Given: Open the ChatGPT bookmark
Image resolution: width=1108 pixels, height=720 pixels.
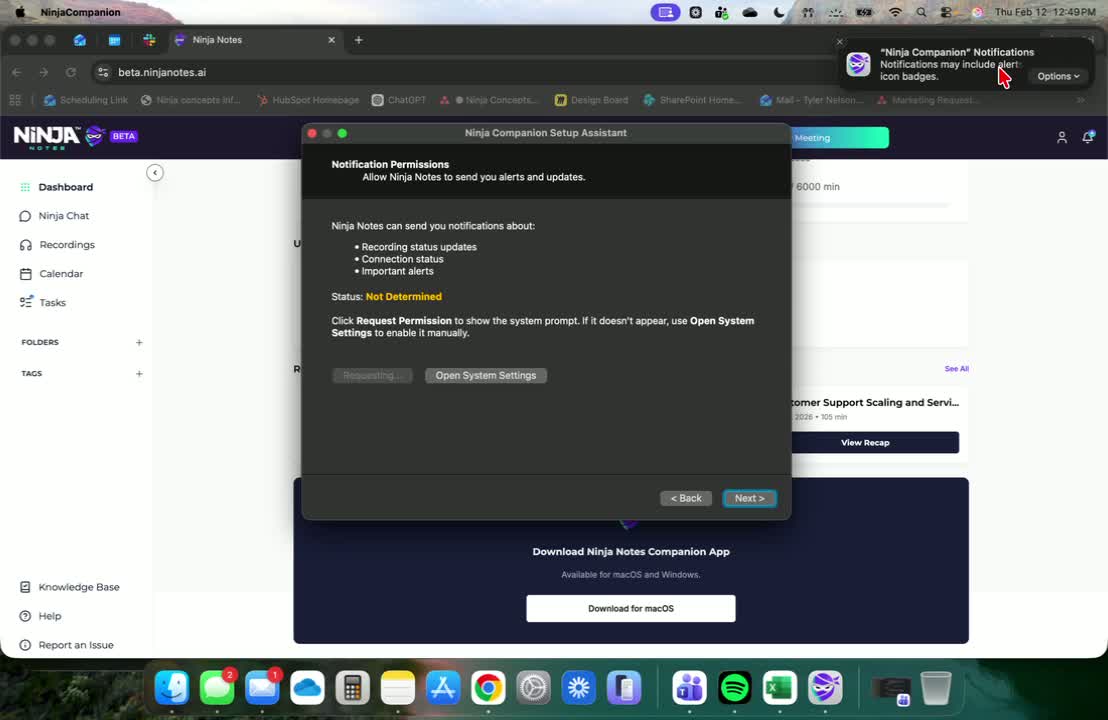Looking at the screenshot, I should point(399,100).
